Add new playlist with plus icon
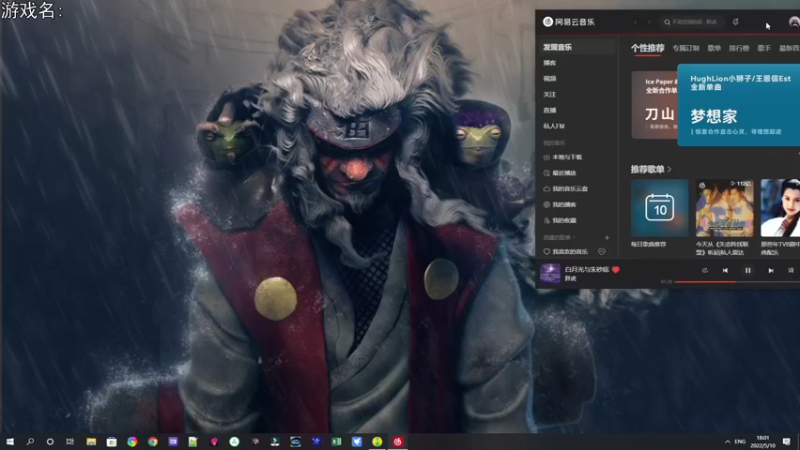This screenshot has height=450, width=800. 607,238
